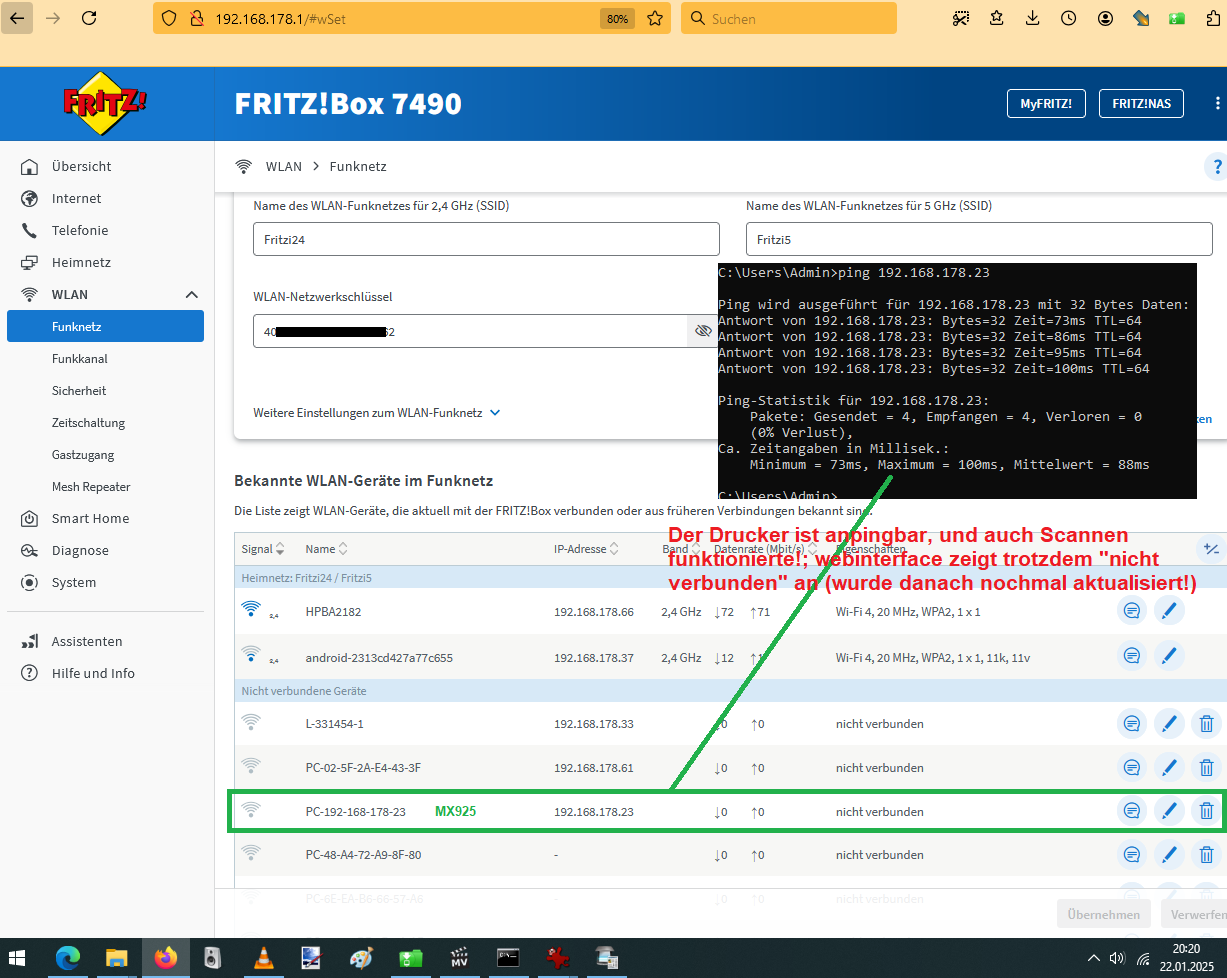This screenshot has width=1227, height=978.
Task: Reload the page in Firefox
Action: point(89,18)
